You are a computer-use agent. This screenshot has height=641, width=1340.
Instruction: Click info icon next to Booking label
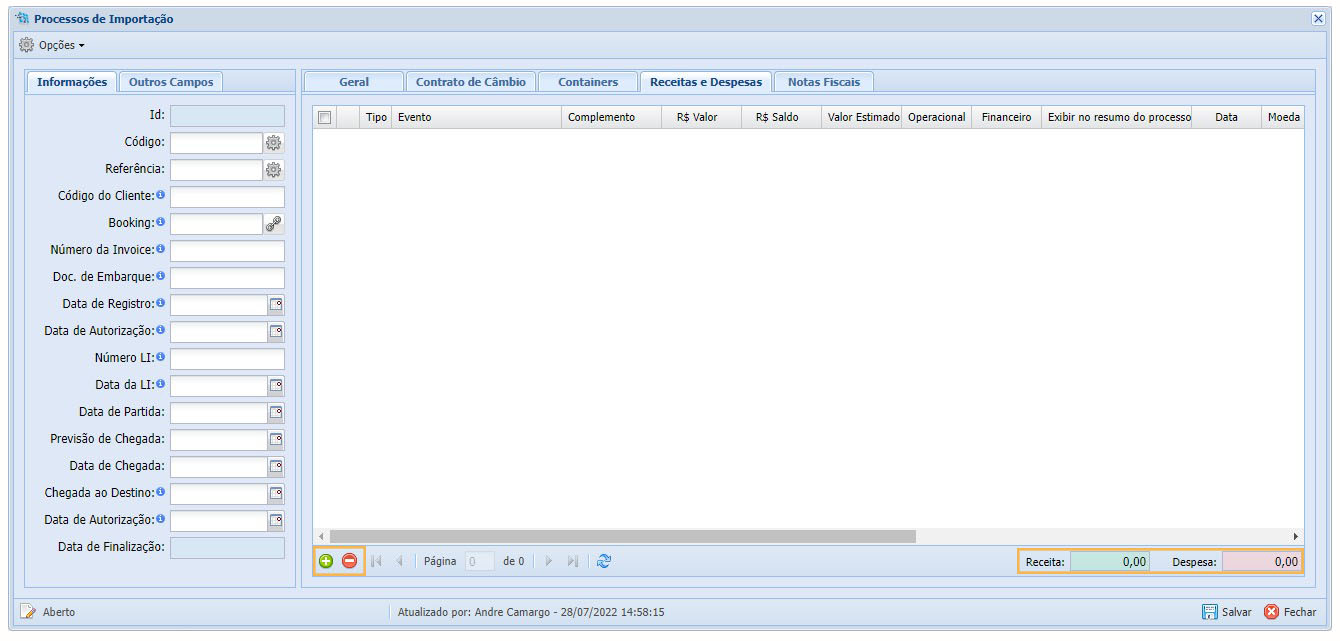(x=161, y=221)
